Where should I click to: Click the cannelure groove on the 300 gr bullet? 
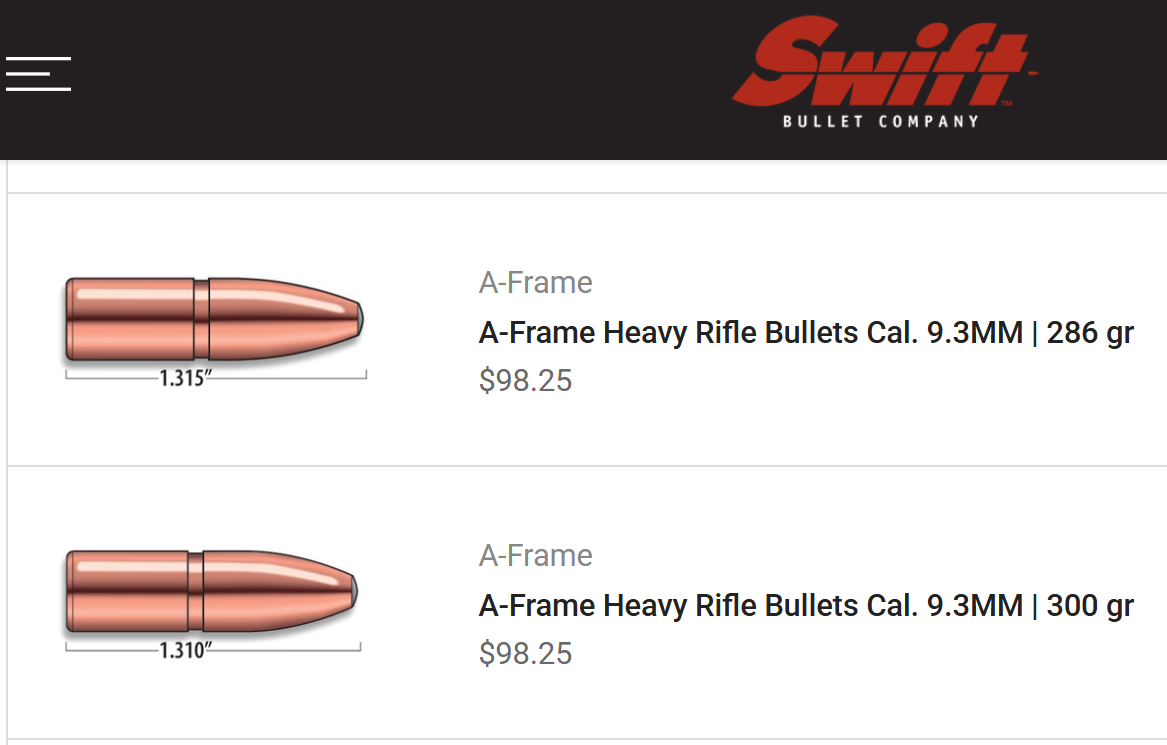coord(196,592)
